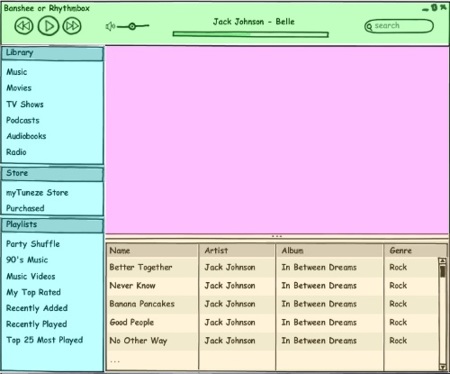This screenshot has height=374, width=450.
Task: Show the My Top Rated playlist
Action: [x=34, y=292]
